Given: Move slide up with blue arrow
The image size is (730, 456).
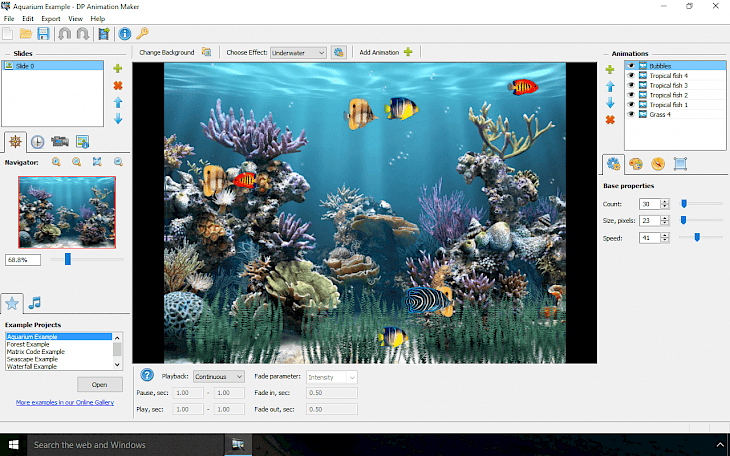Looking at the screenshot, I should point(118,102).
